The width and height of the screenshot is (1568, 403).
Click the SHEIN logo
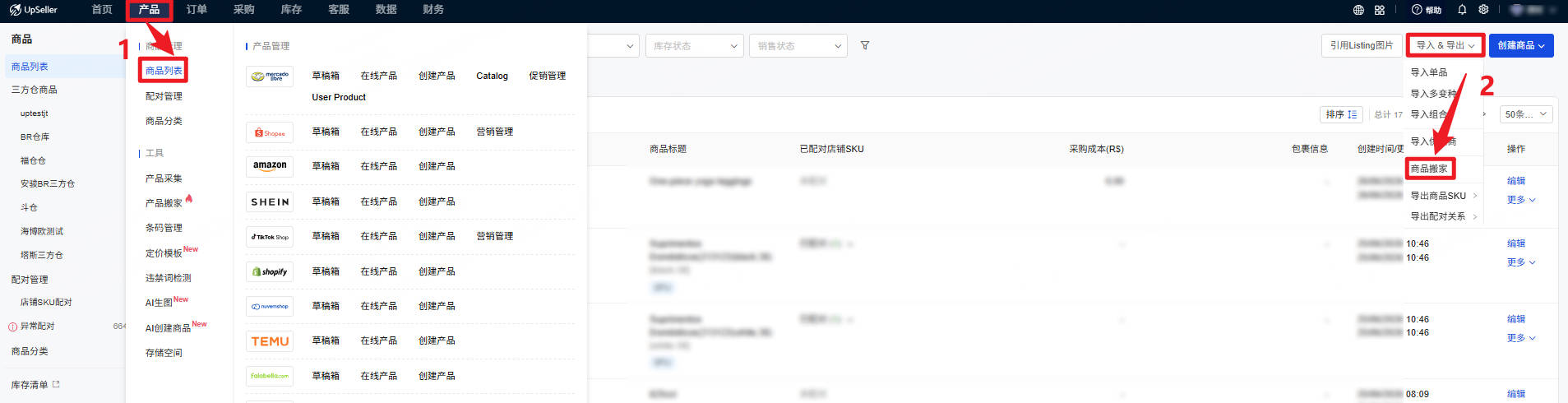tap(270, 201)
